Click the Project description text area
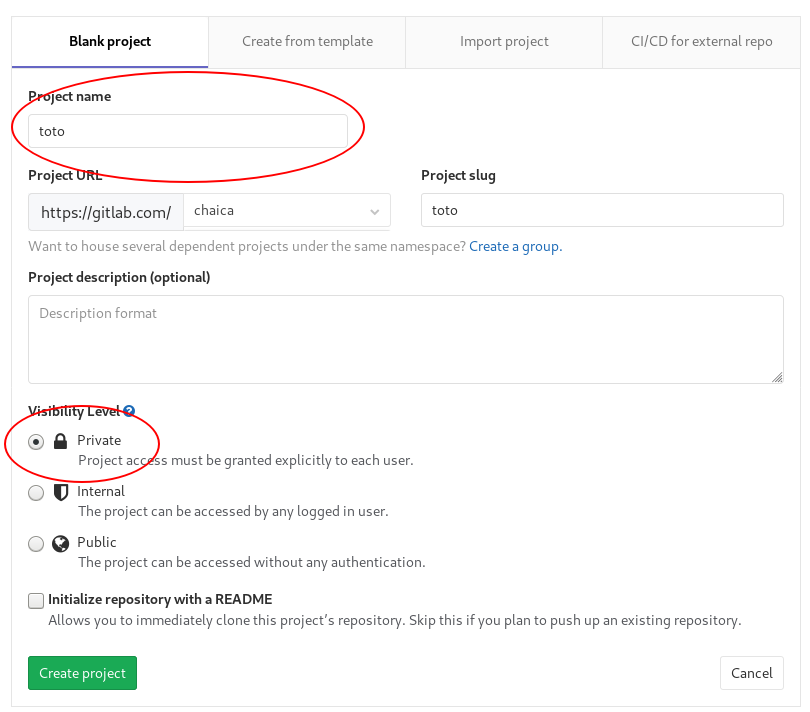The image size is (810, 712). (x=405, y=338)
